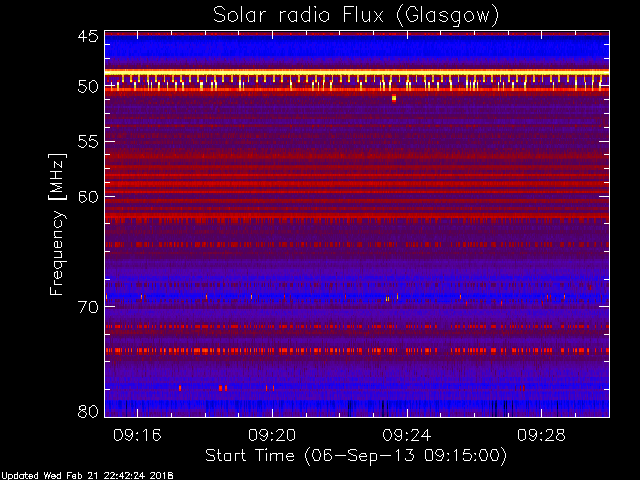Click the dark blue band at 80 MHz
Screen dimensions: 640x480
pyautogui.click(x=357, y=408)
